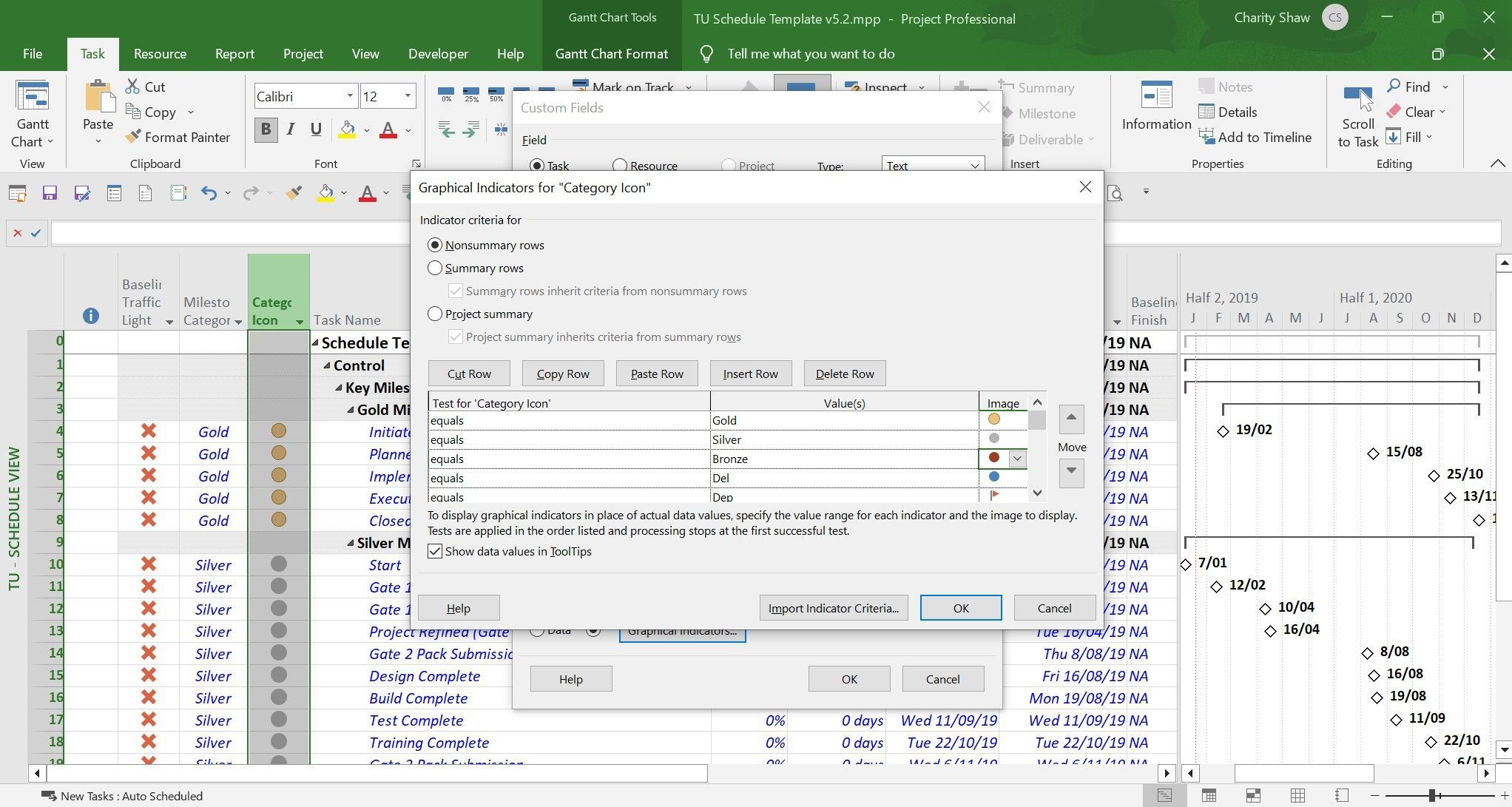Click the Insert Row button
Viewport: 1512px width, 807px height.
750,373
